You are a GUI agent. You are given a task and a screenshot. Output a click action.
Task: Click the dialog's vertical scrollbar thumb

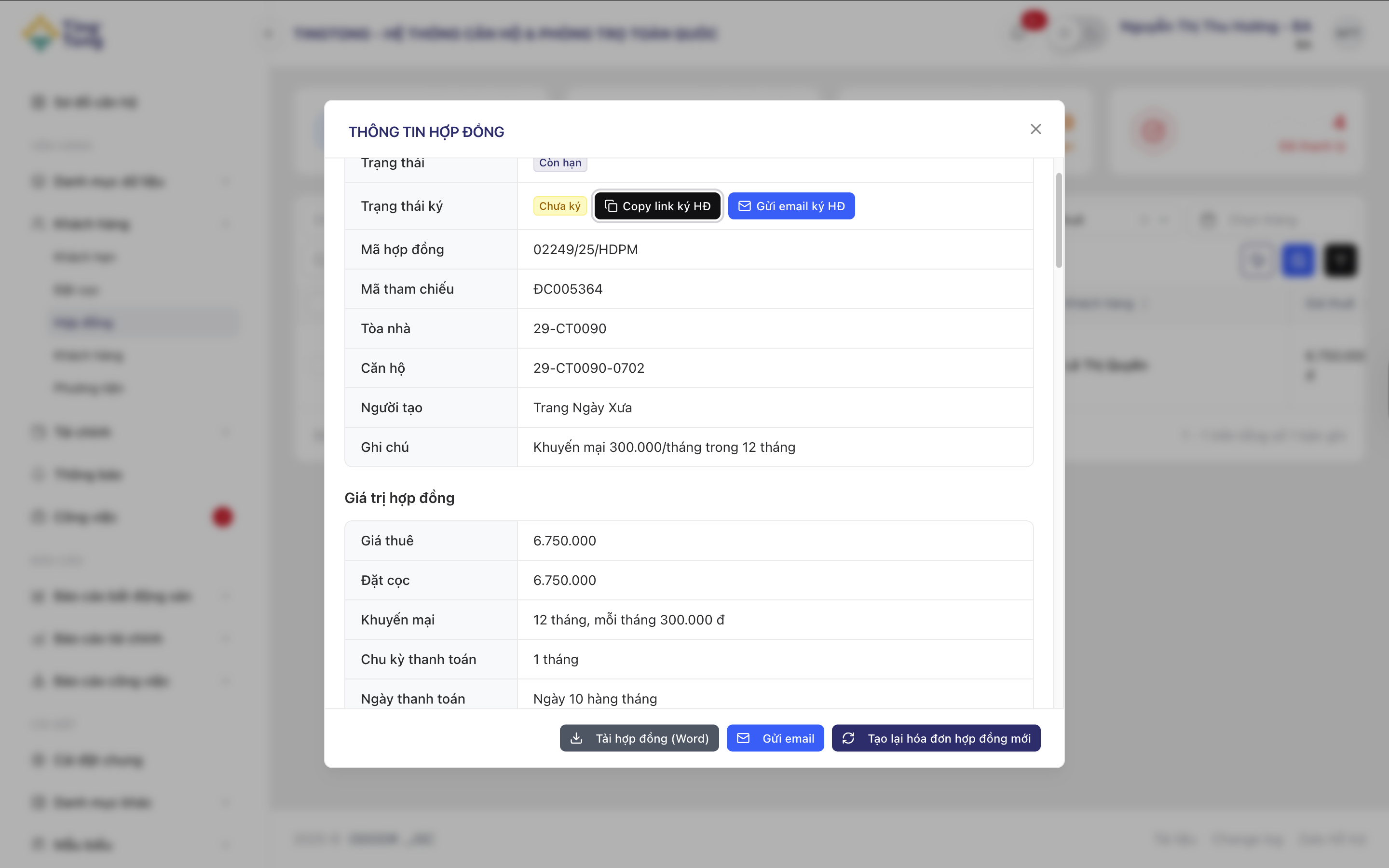tap(1059, 220)
